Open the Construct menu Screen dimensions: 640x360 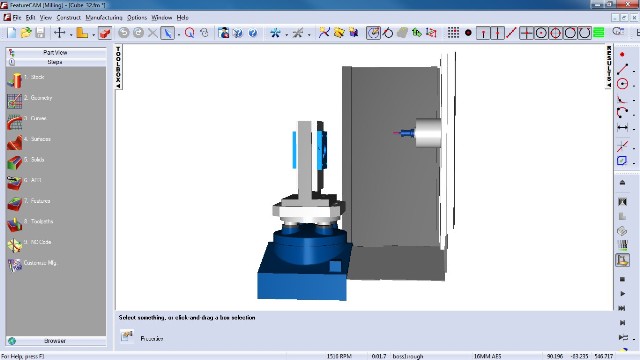pos(69,18)
